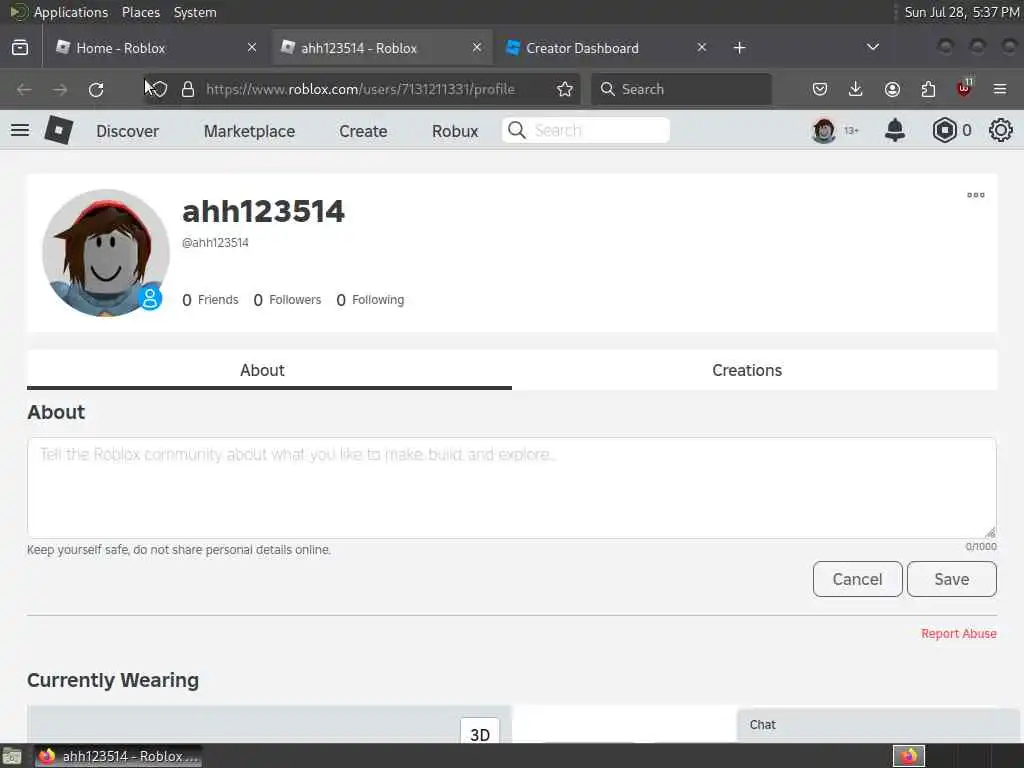Open the notifications bell icon
This screenshot has width=1024, height=768.
pyautogui.click(x=895, y=130)
